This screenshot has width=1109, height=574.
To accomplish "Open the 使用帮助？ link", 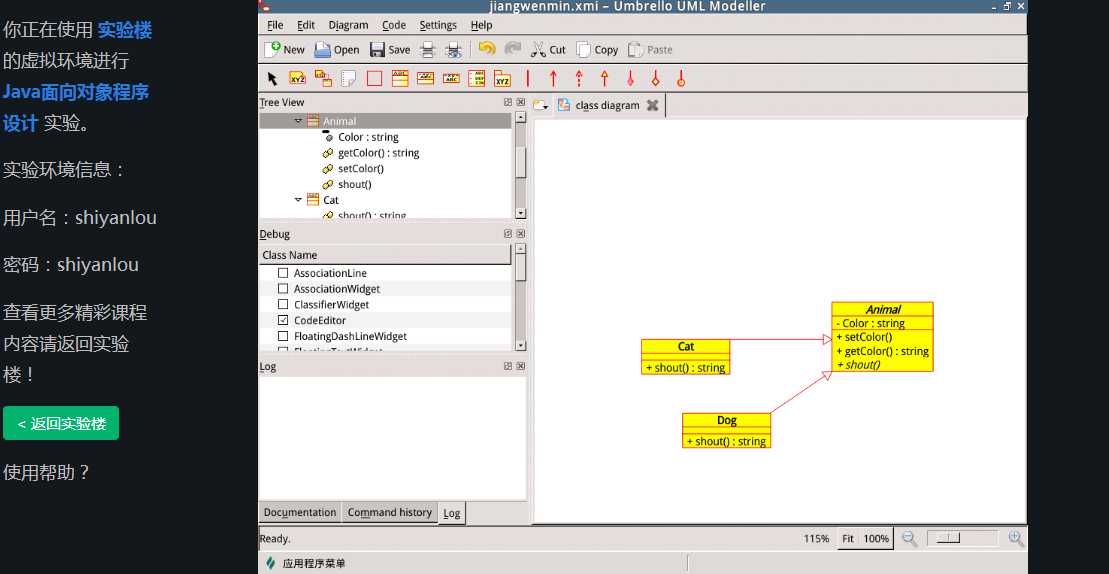I will pos(47,472).
